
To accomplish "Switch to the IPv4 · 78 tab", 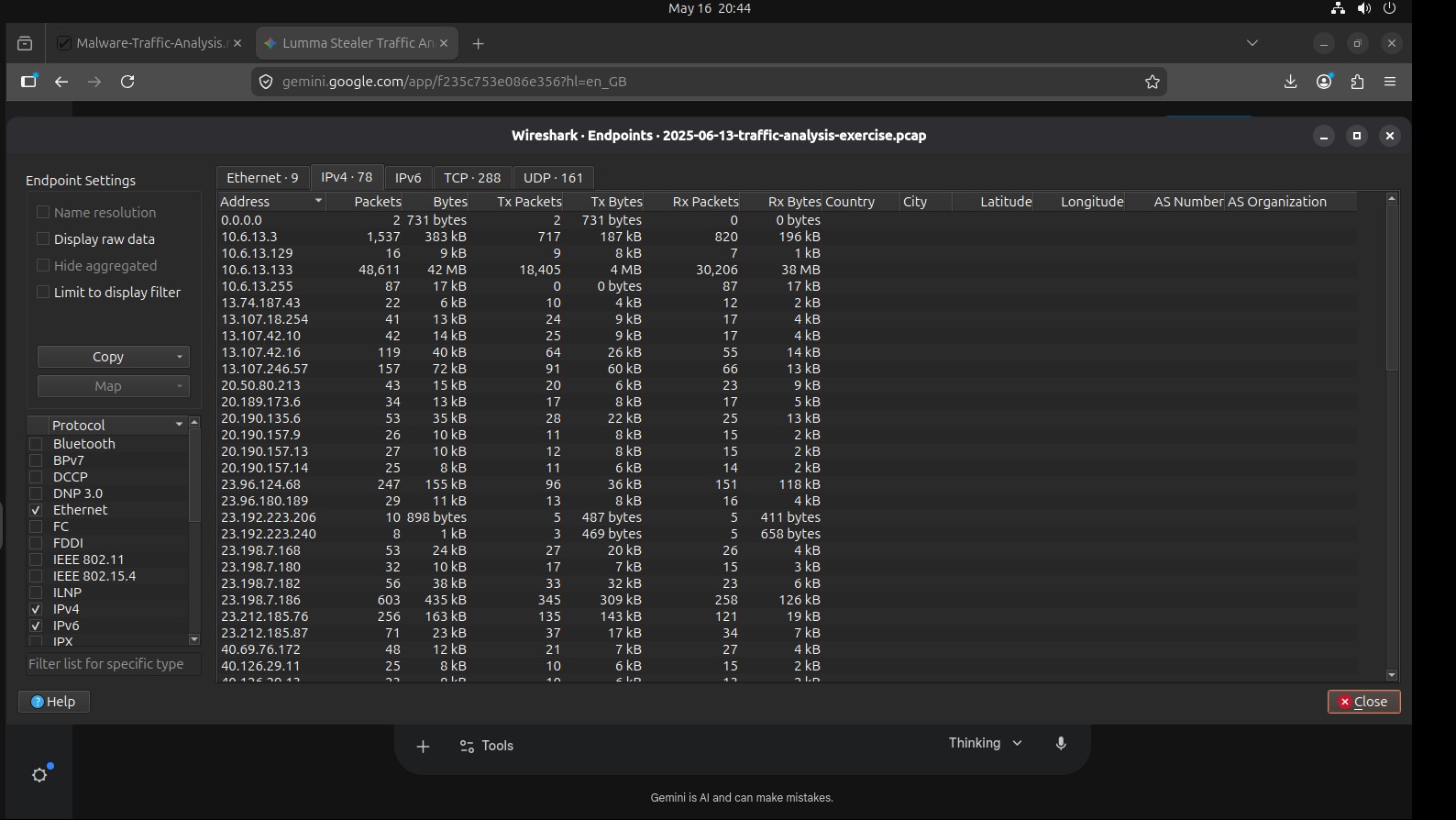I will coord(347,177).
